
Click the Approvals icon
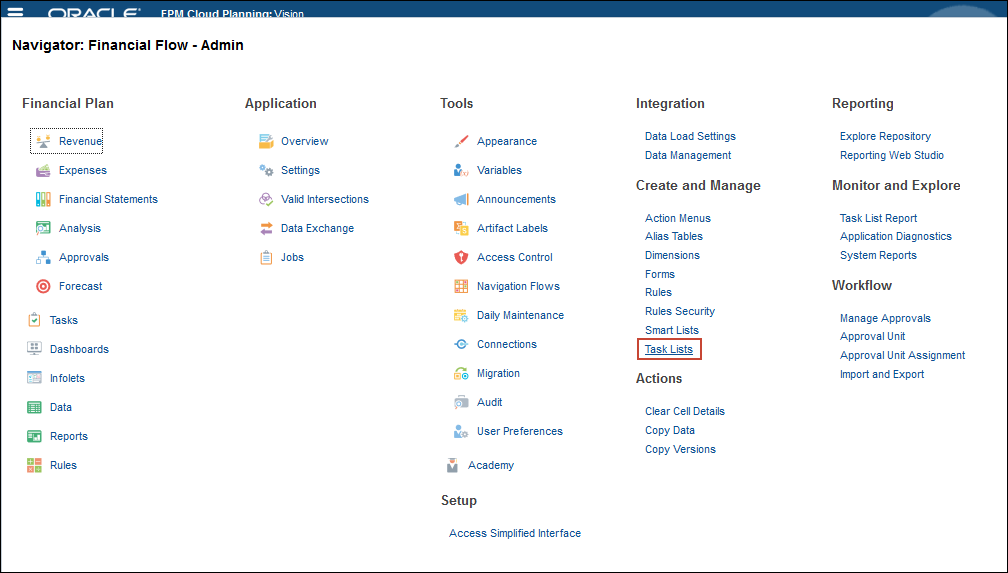point(43,257)
